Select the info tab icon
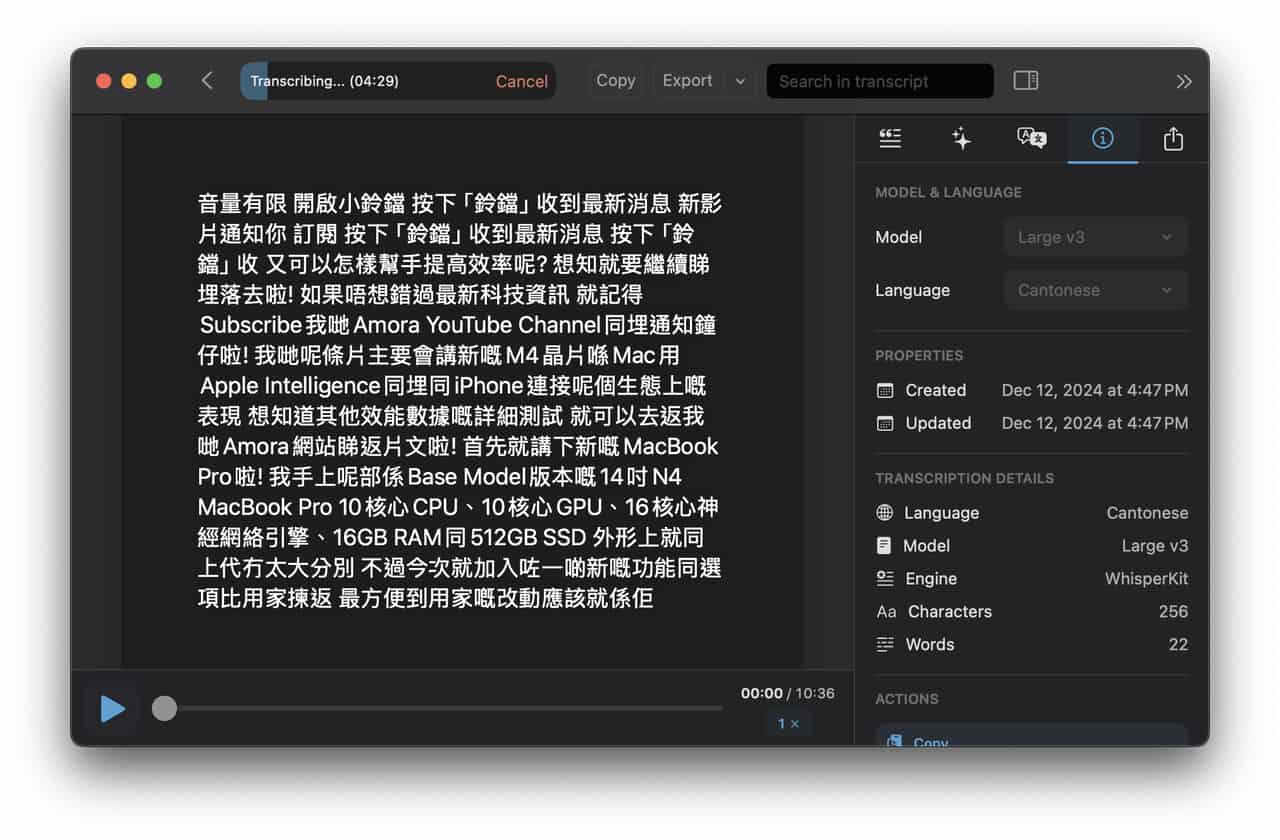Viewport: 1280px width, 840px height. coord(1102,139)
